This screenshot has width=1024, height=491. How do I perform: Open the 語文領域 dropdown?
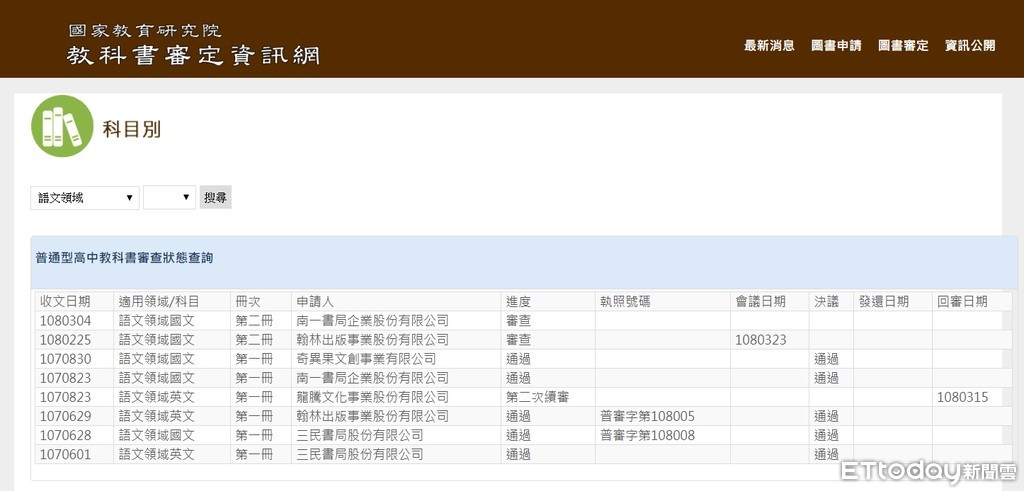pyautogui.click(x=85, y=198)
